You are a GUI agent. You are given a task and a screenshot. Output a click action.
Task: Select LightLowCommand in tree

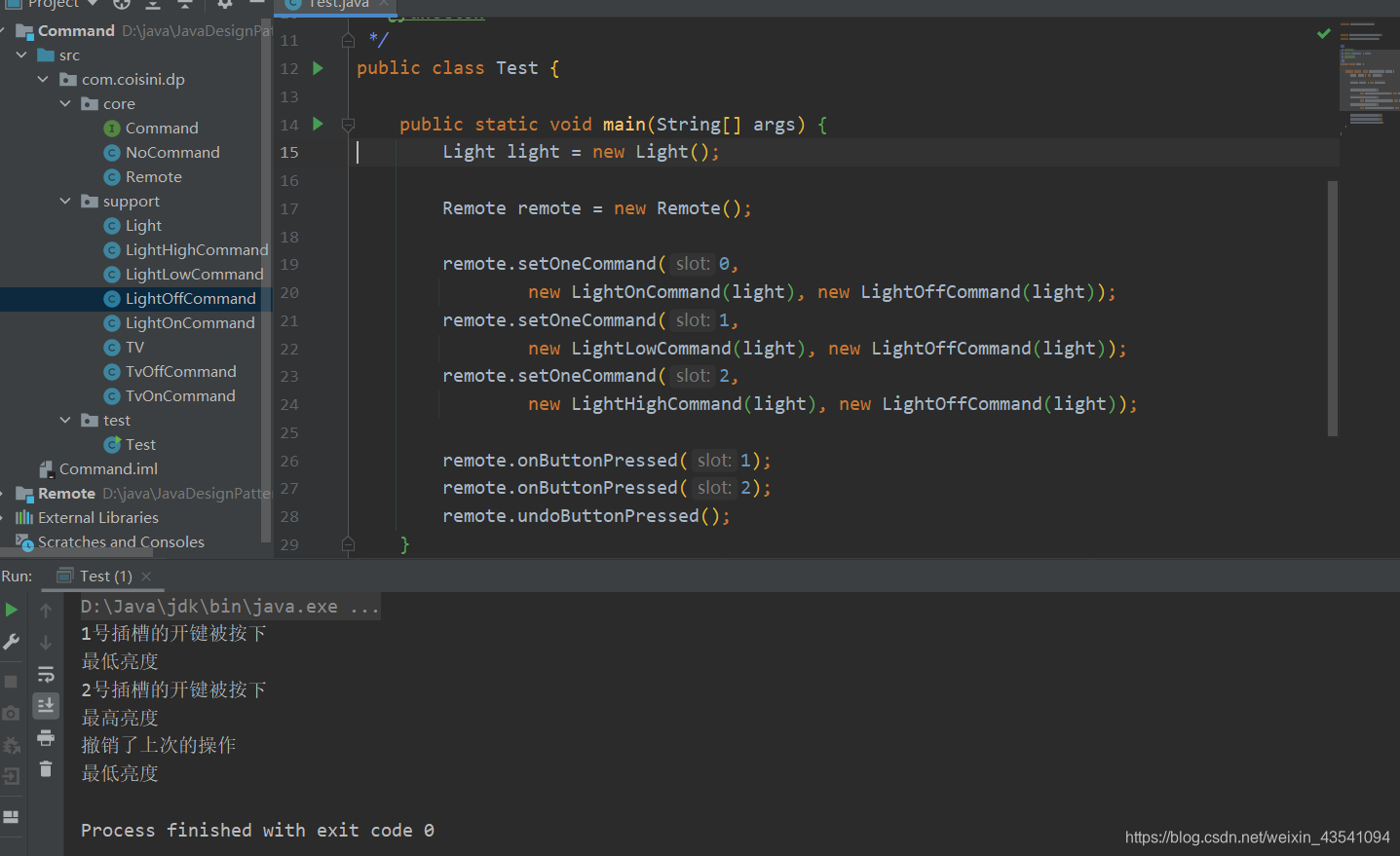194,275
